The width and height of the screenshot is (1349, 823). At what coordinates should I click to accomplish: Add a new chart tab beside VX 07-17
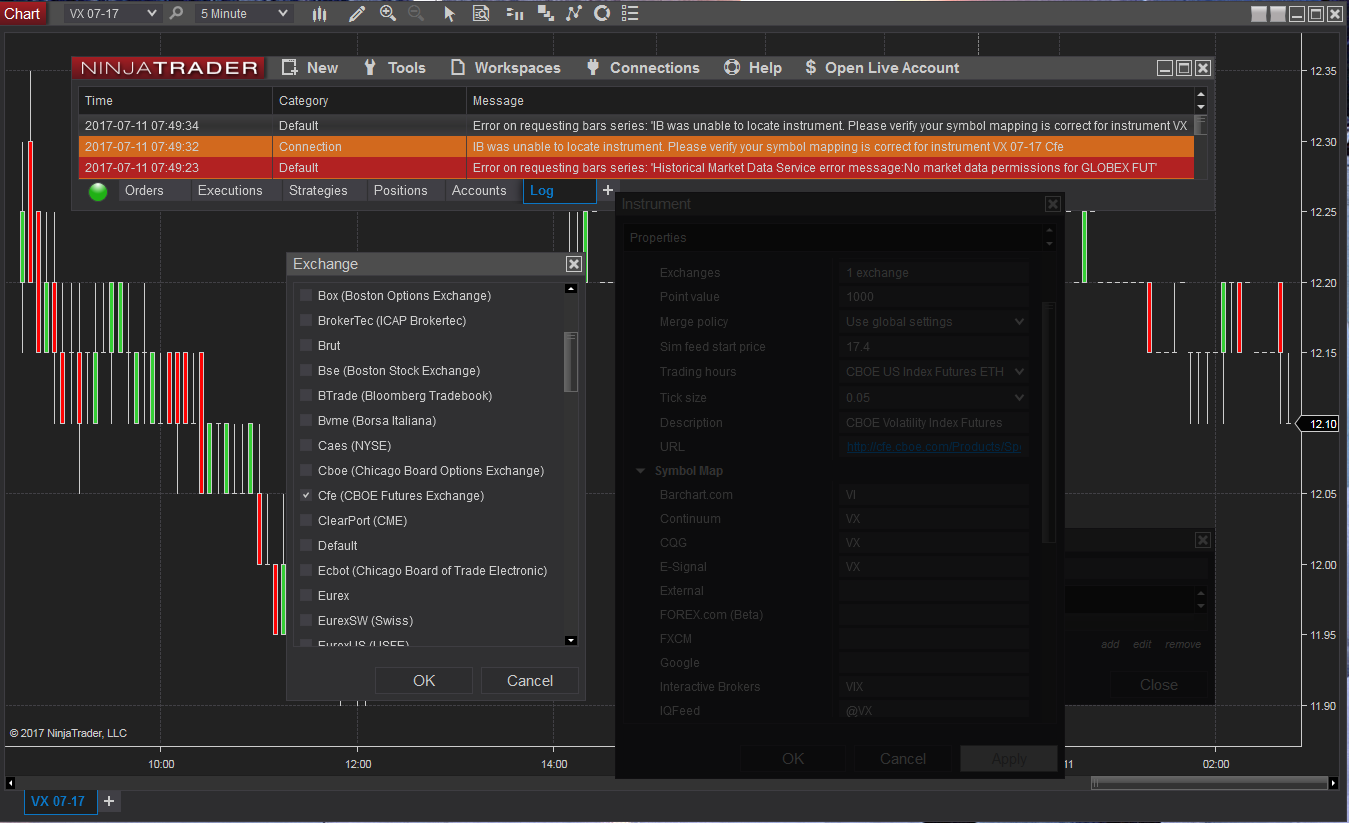(x=109, y=801)
